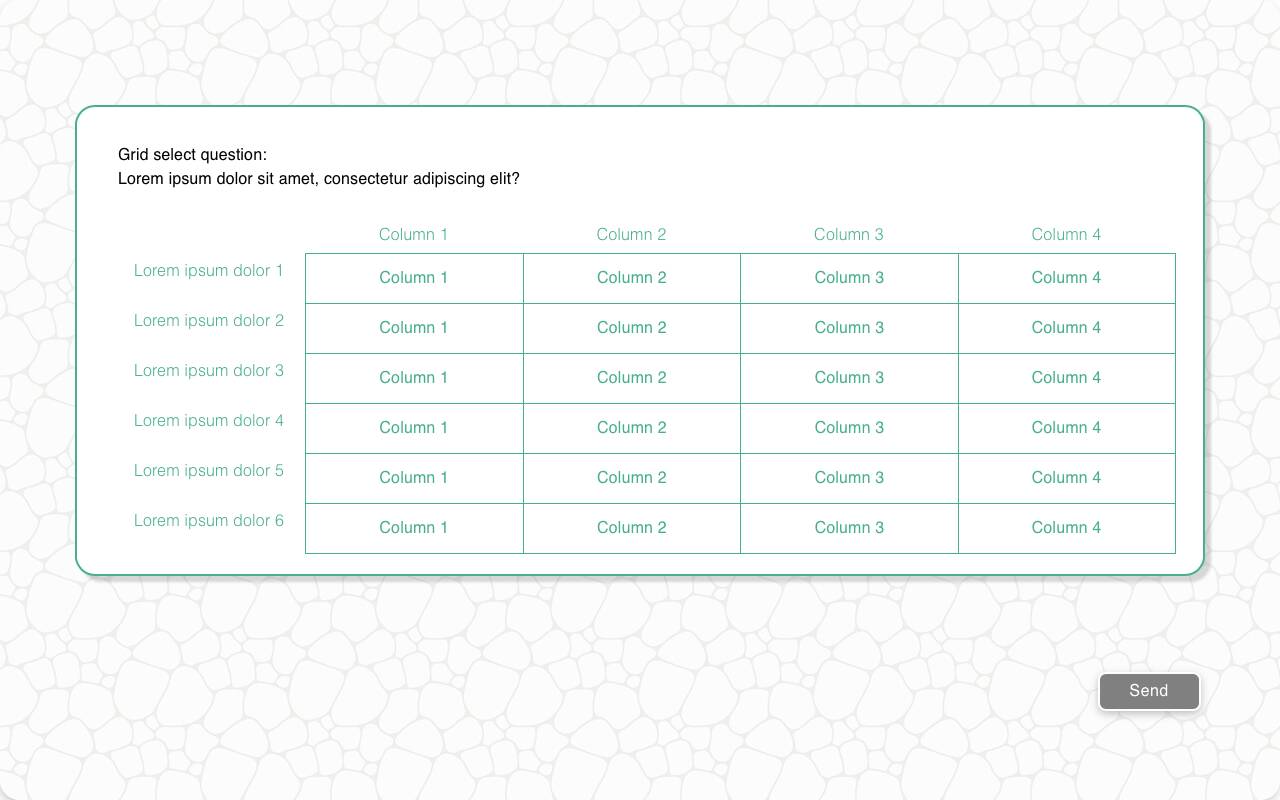Select Column 3 for Lorem ipsum dolor 2

849,328
